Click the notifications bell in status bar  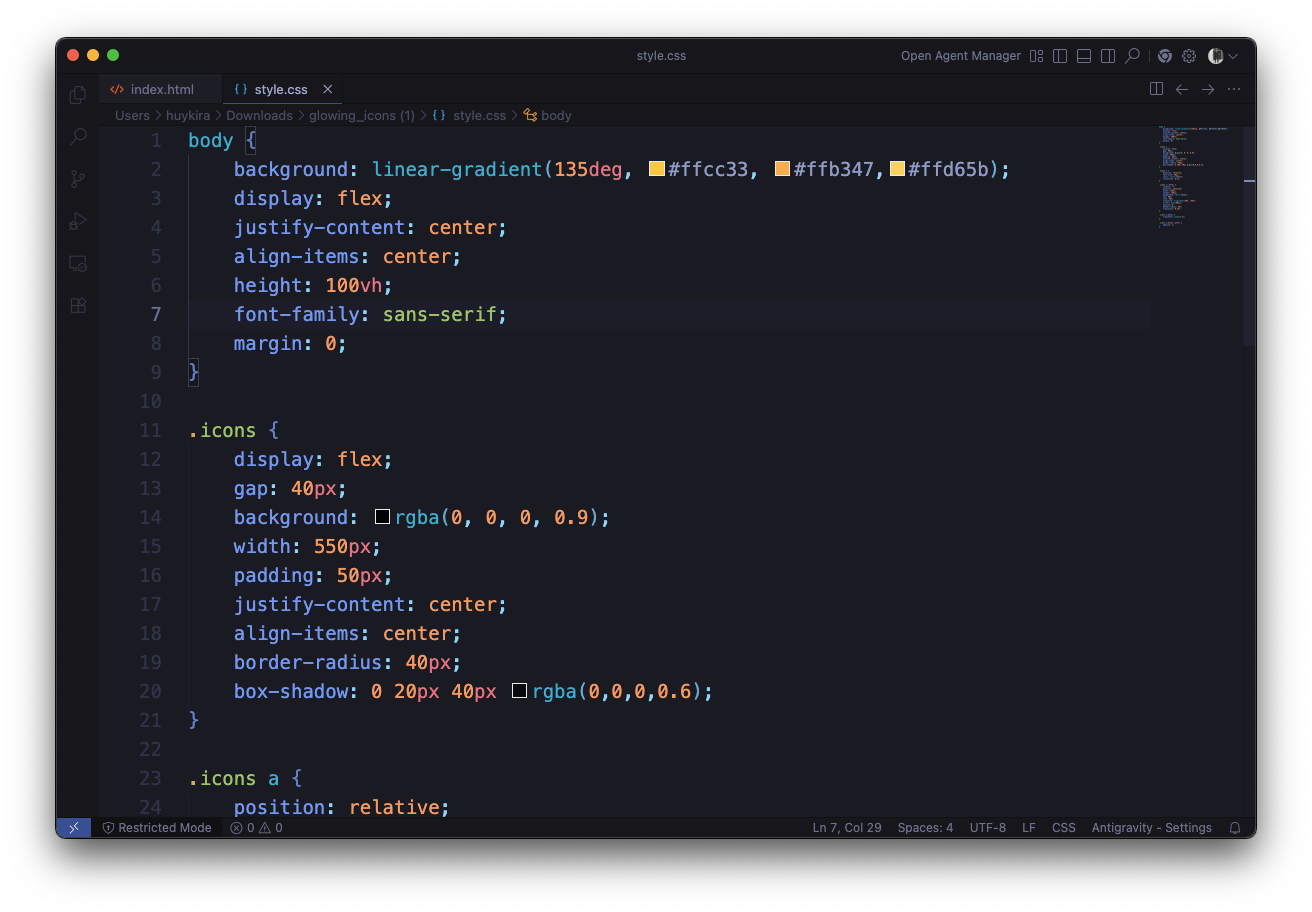click(x=1235, y=828)
